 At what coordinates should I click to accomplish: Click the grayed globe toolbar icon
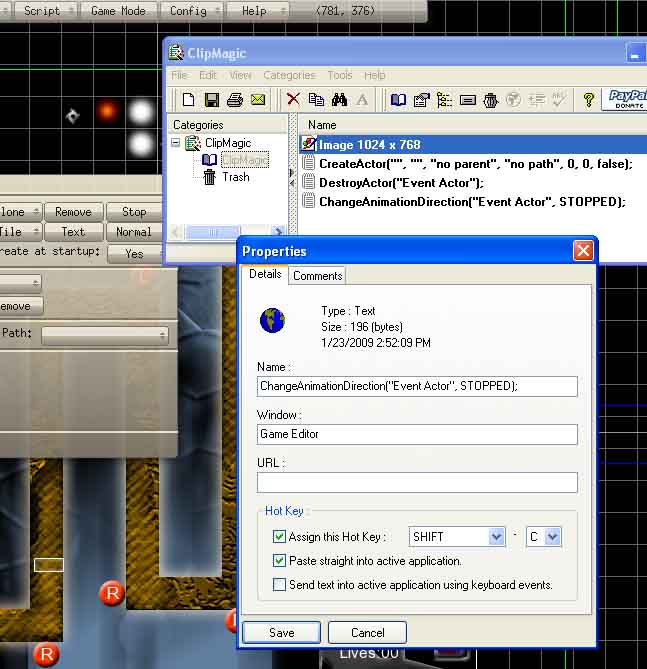click(513, 100)
